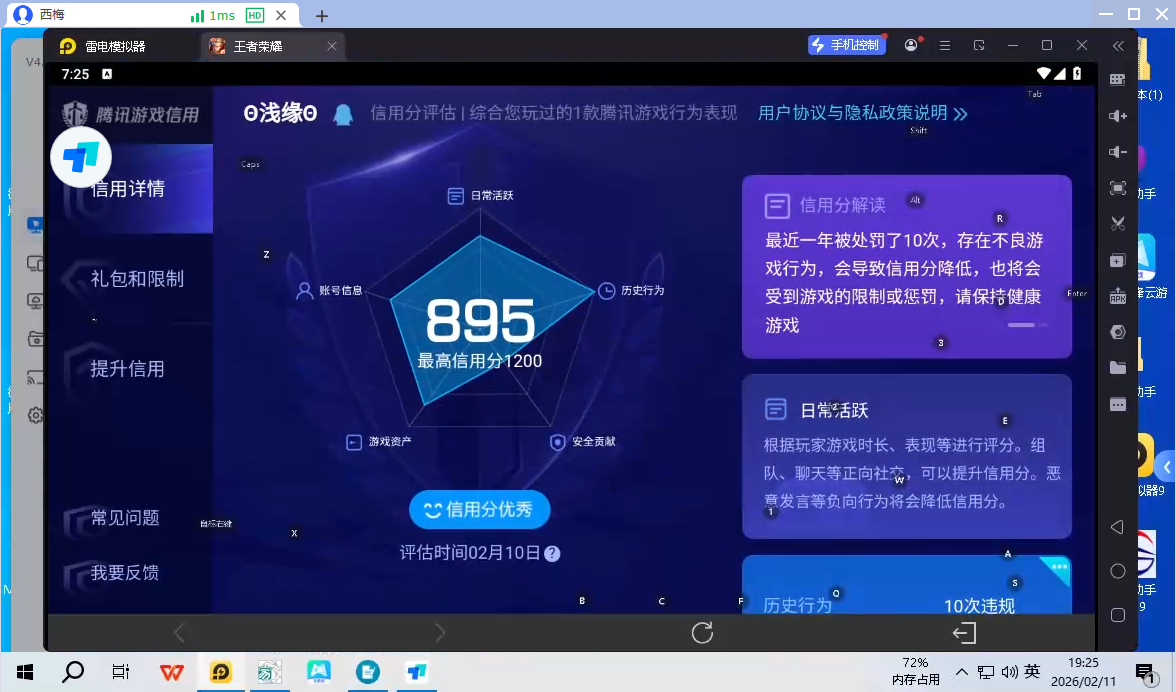The height and width of the screenshot is (692, 1176).
Task: Click the operation recorder icon in the sidebar
Action: pyautogui.click(x=1118, y=331)
